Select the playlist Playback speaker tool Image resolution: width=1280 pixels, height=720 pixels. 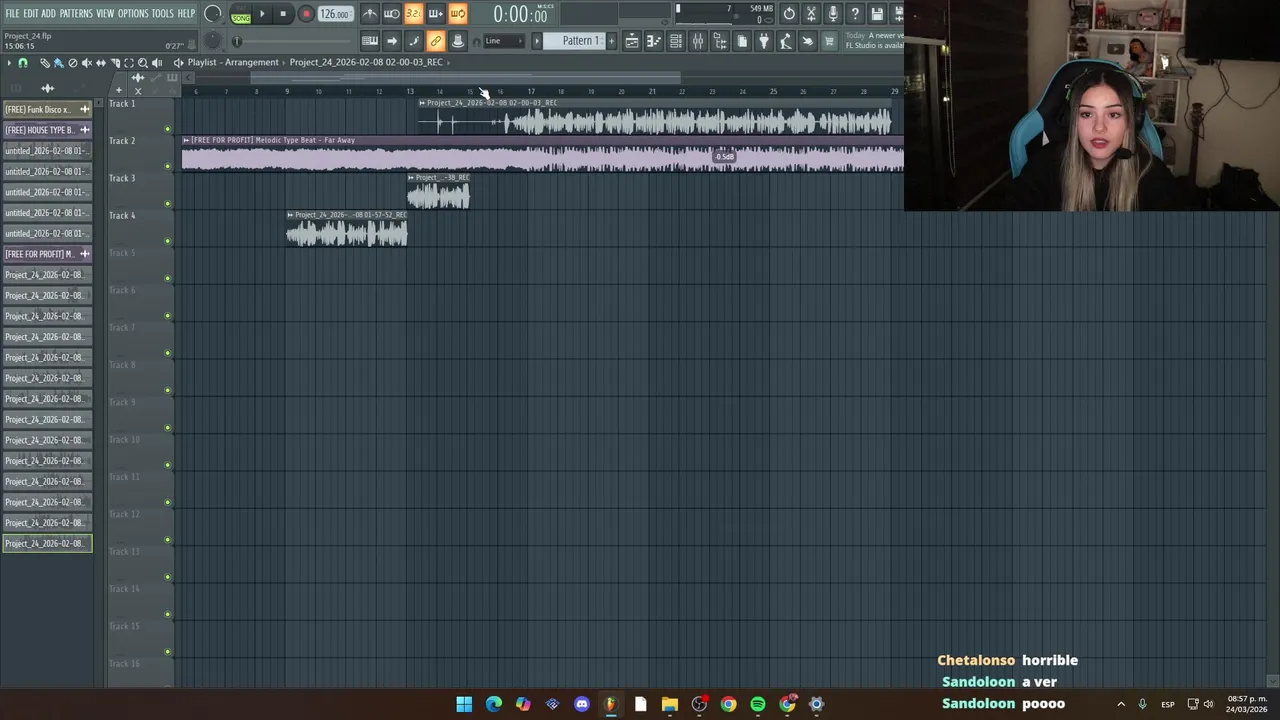coord(157,63)
